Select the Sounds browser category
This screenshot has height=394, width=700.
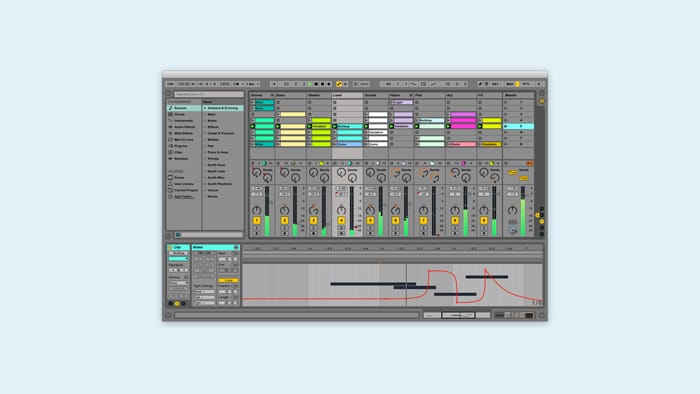point(184,108)
